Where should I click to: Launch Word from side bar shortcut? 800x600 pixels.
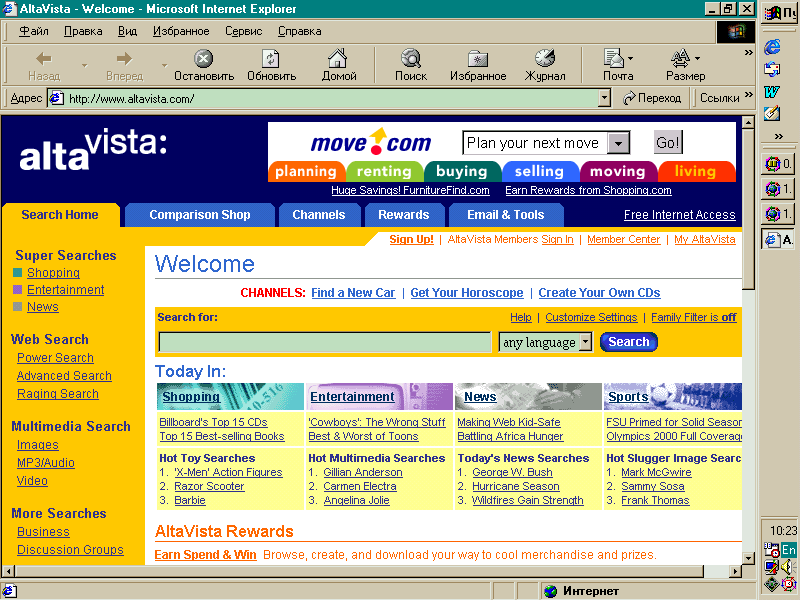tap(772, 91)
